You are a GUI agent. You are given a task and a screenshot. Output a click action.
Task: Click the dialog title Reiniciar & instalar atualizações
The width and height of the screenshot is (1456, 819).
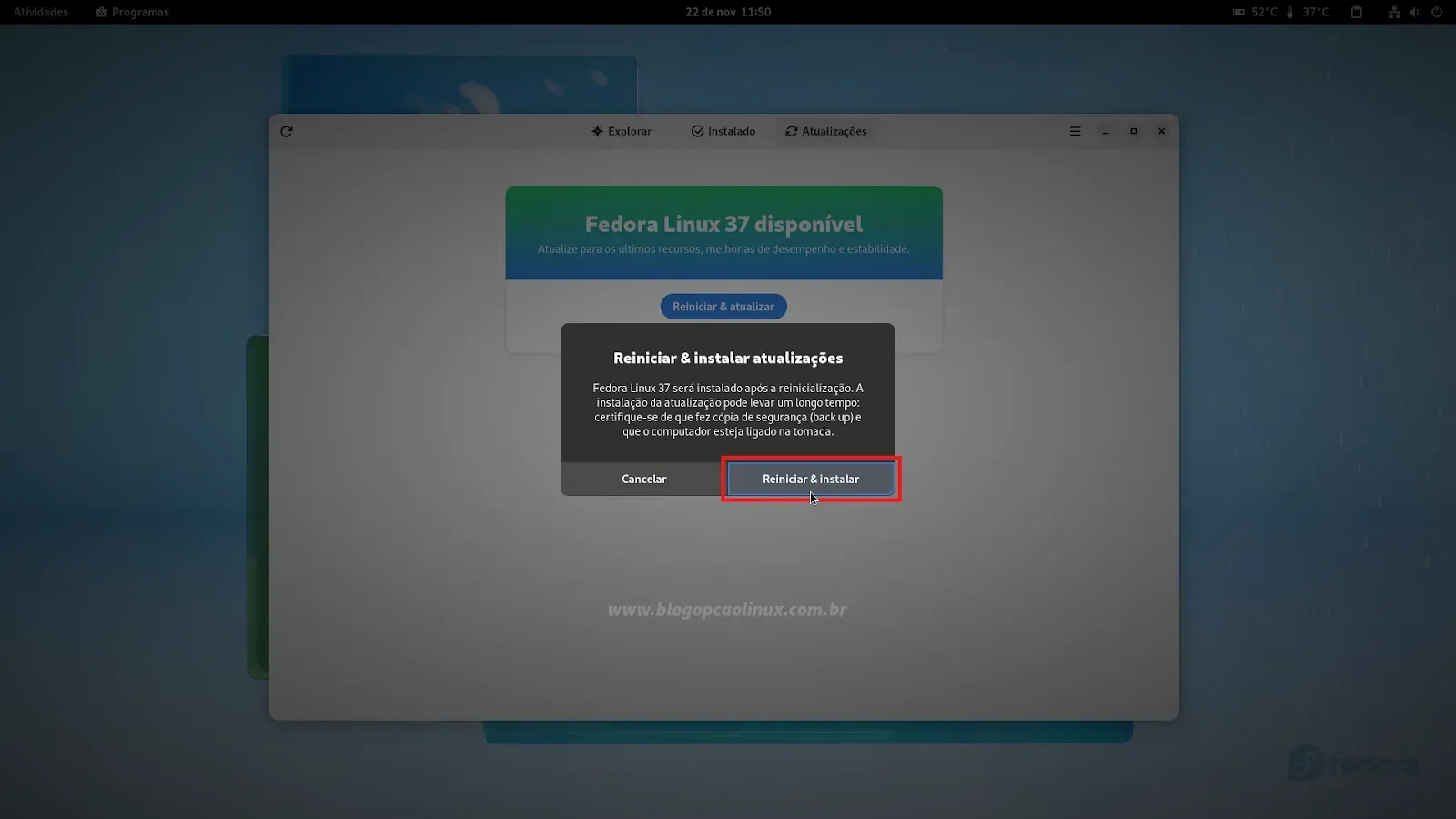pyautogui.click(x=728, y=358)
